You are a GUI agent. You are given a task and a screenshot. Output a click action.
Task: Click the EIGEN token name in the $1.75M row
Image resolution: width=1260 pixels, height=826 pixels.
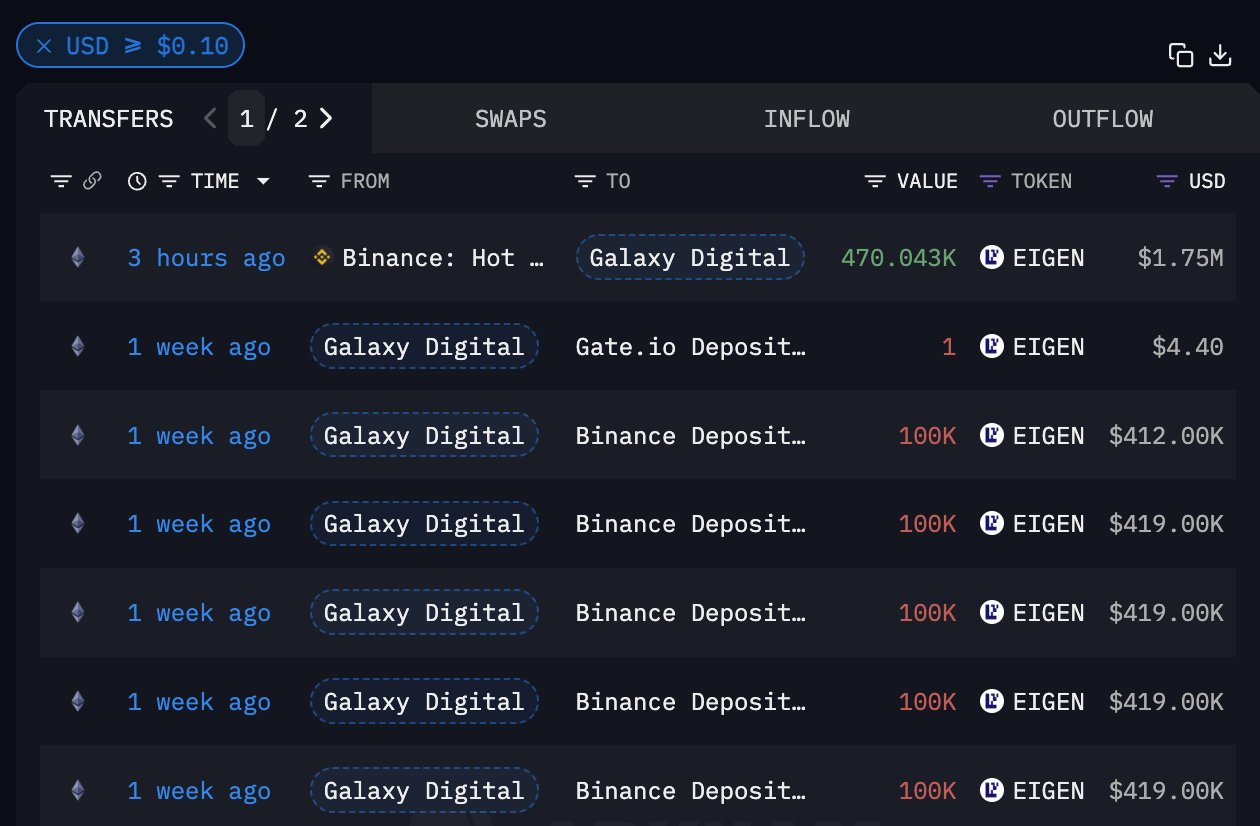tap(1048, 258)
